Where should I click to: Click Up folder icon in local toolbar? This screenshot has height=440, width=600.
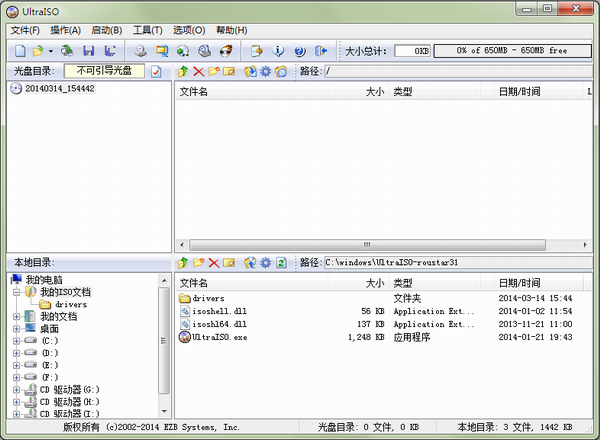183,262
